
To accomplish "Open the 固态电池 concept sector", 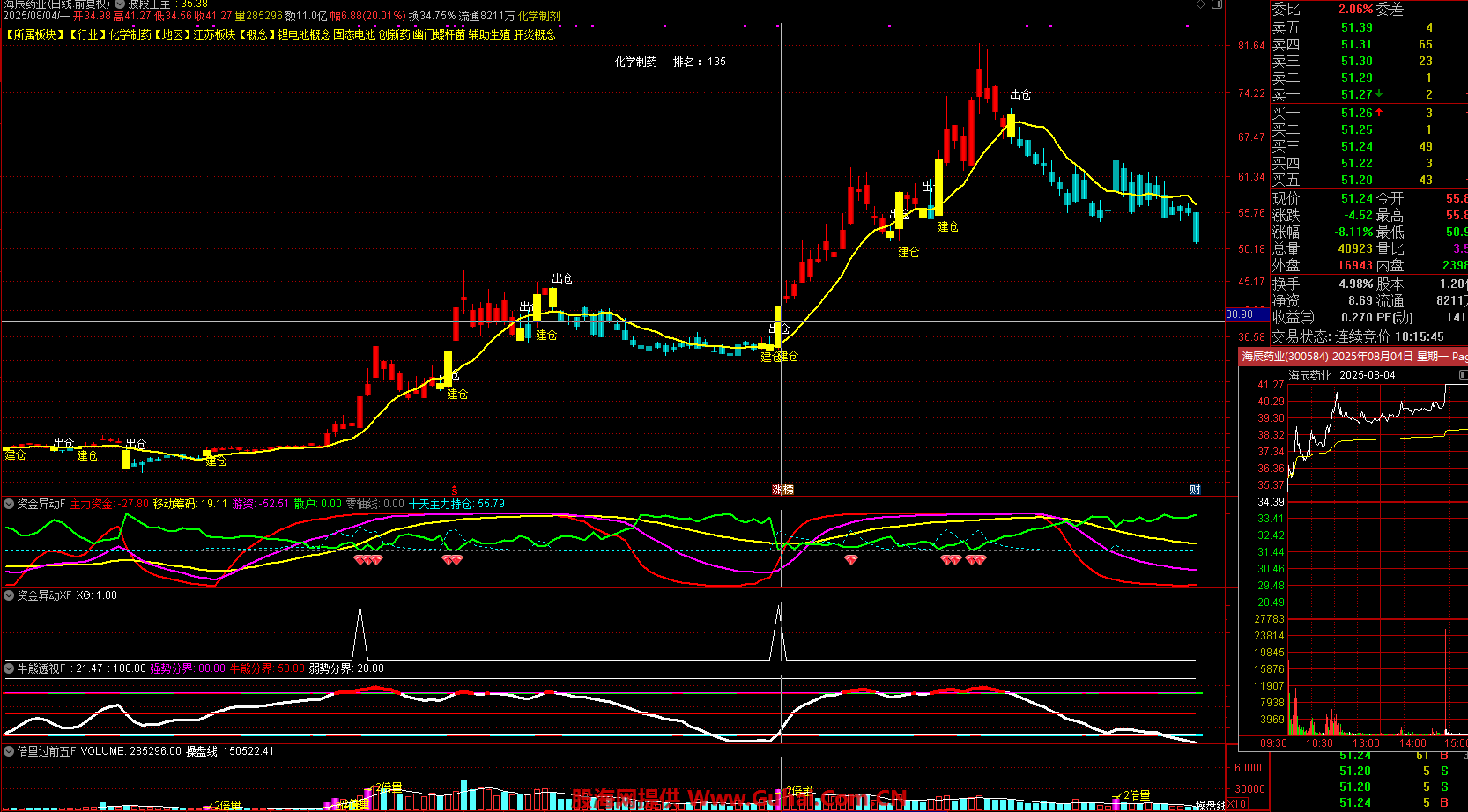I will tap(354, 34).
